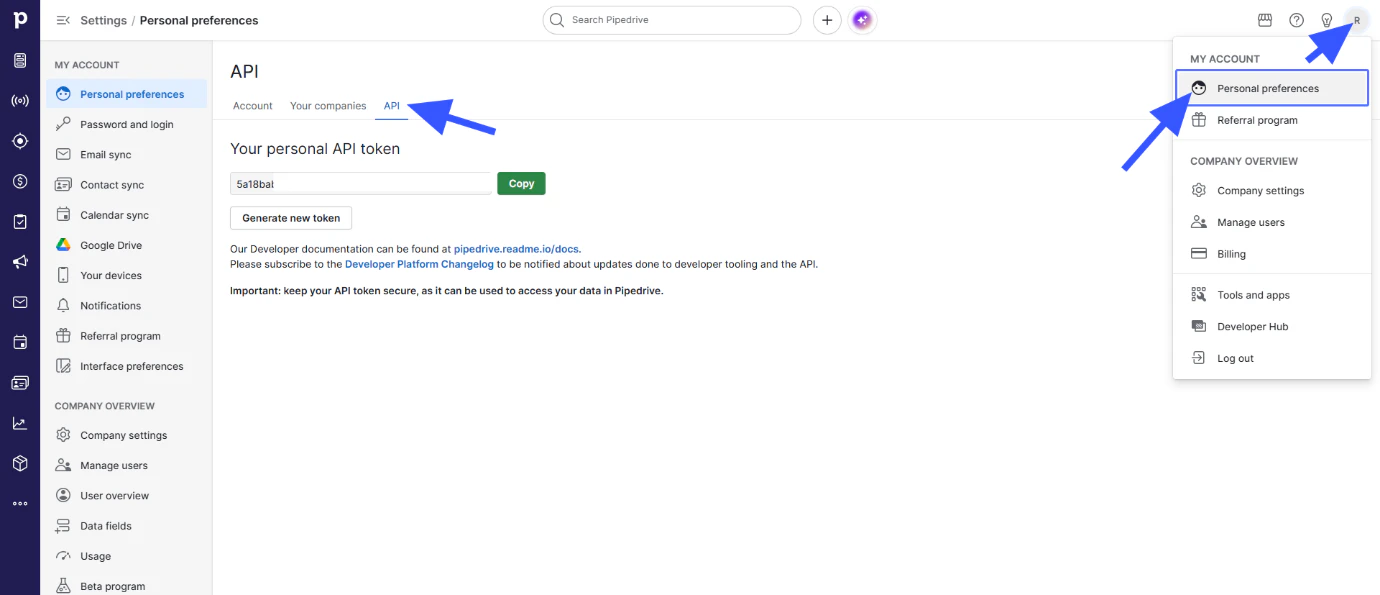Viewport: 1380px width, 595px height.
Task: Select the API tab
Action: 392,106
